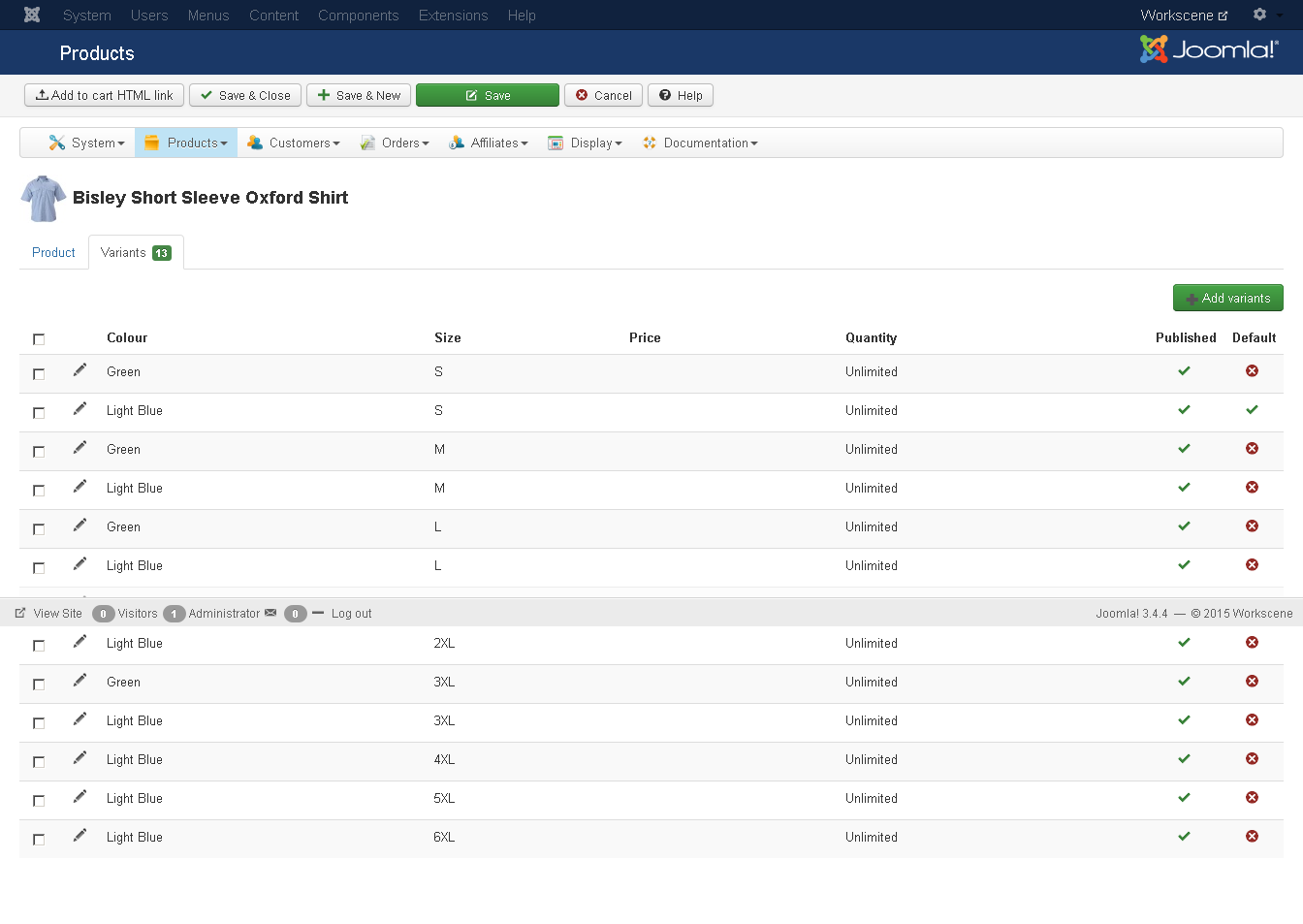Screen dimensions: 1303x924
Task: Unpublish the Green 3XL variant
Action: coord(1184,682)
